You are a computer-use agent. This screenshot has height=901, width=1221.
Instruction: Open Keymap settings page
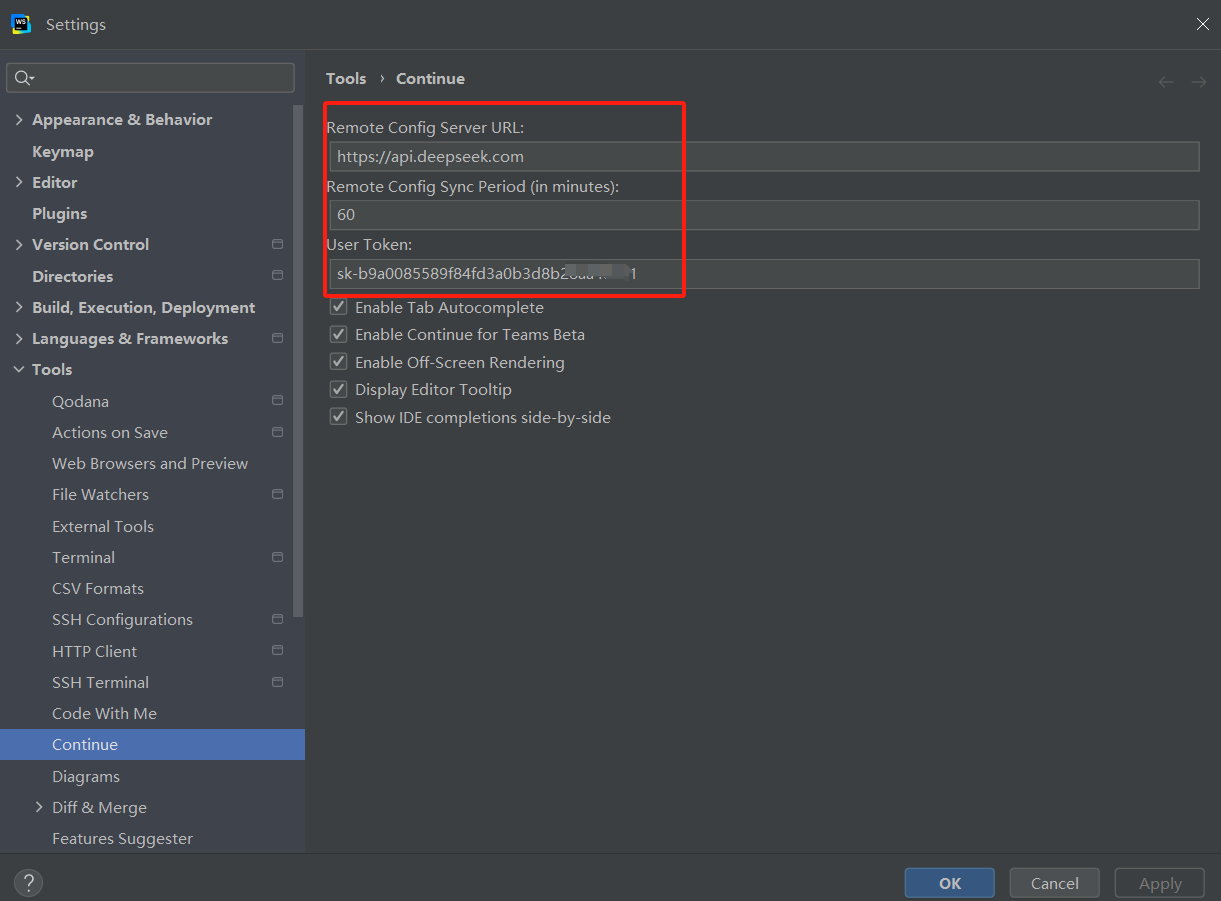click(x=63, y=151)
